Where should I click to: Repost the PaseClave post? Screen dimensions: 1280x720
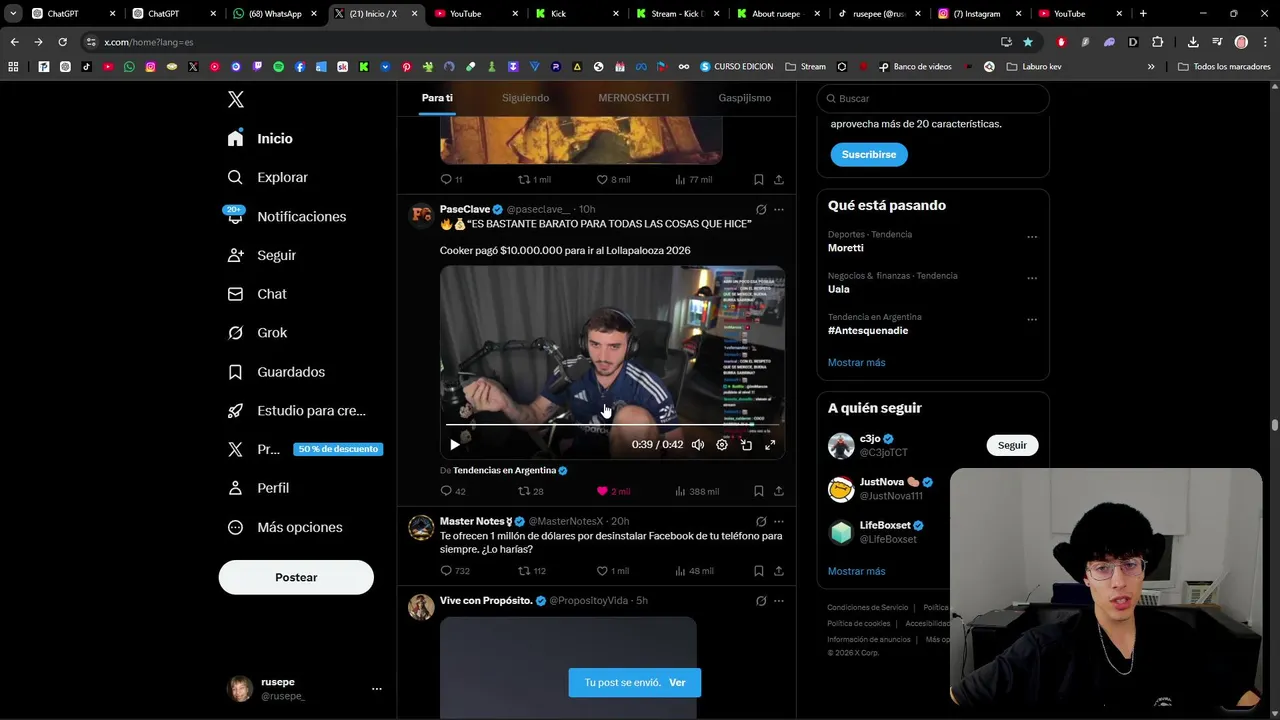[x=530, y=491]
